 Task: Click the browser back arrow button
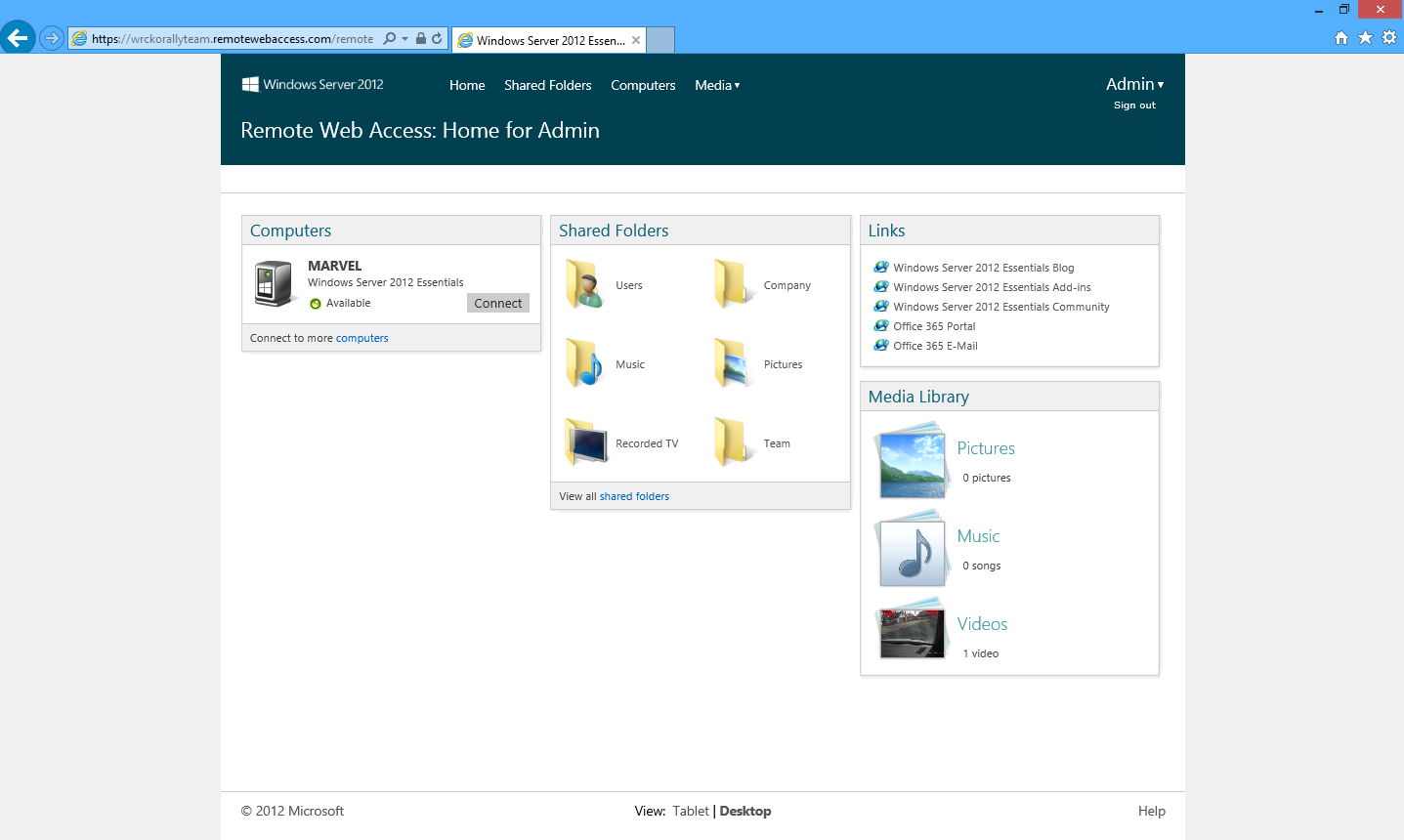pyautogui.click(x=18, y=38)
